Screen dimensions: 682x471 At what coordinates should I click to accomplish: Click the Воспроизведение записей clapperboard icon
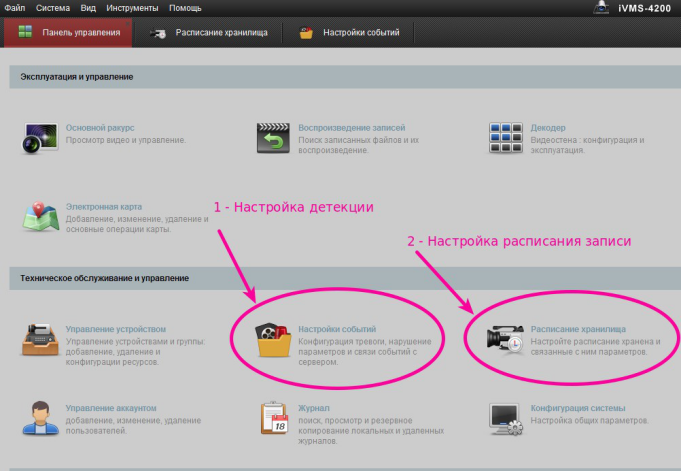273,139
